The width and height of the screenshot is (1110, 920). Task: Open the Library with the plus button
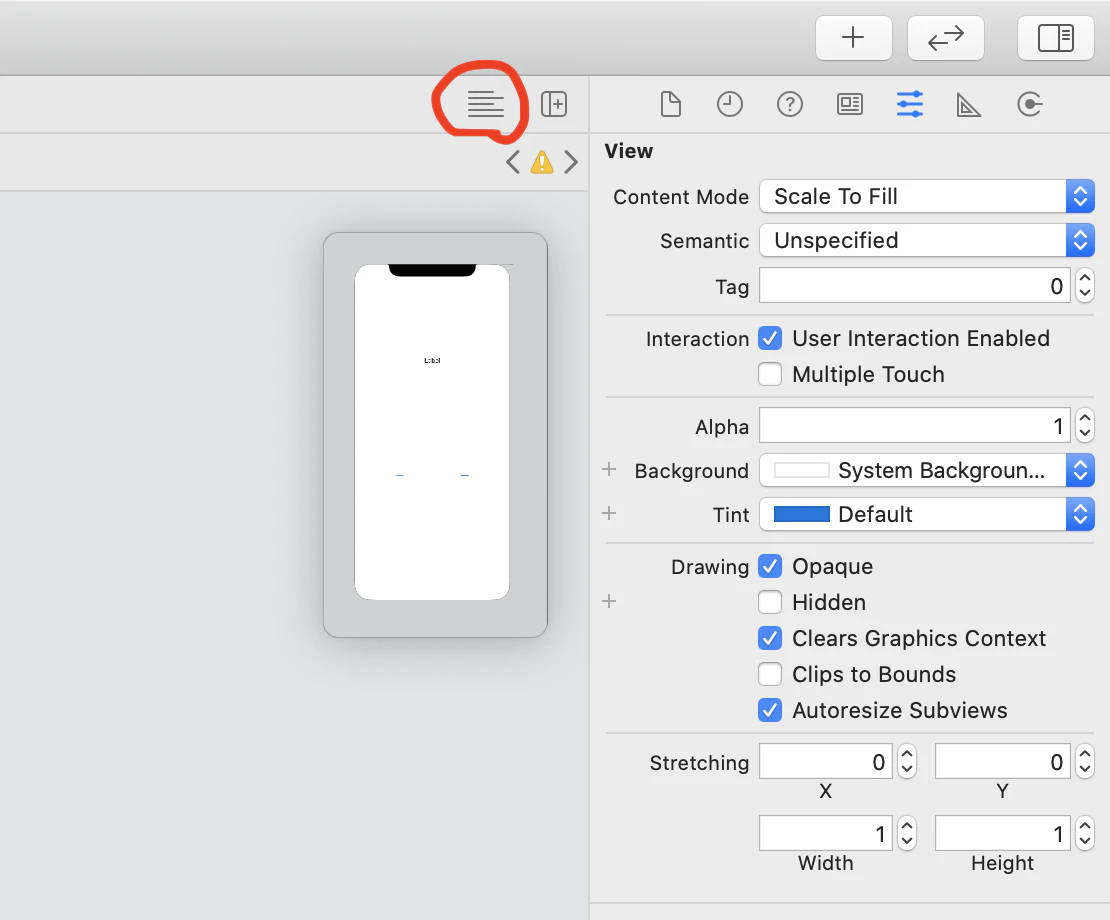click(x=853, y=38)
